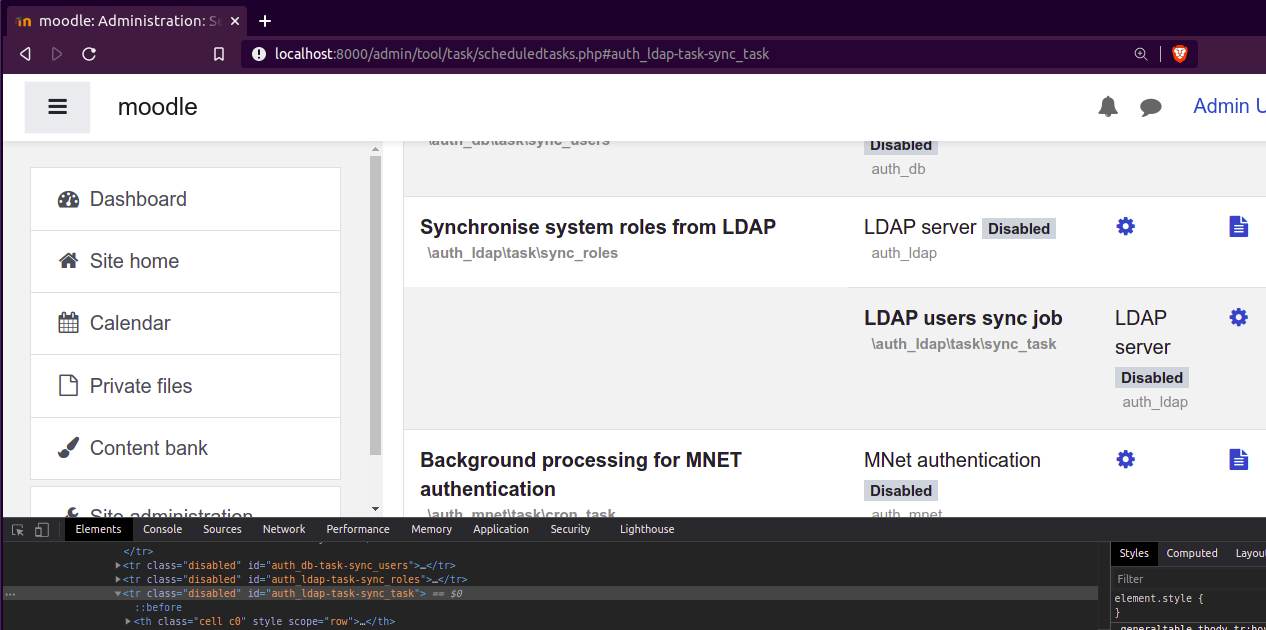Open the Moodle side panel hamburger menu
Viewport: 1266px width, 630px height.
coord(57,107)
